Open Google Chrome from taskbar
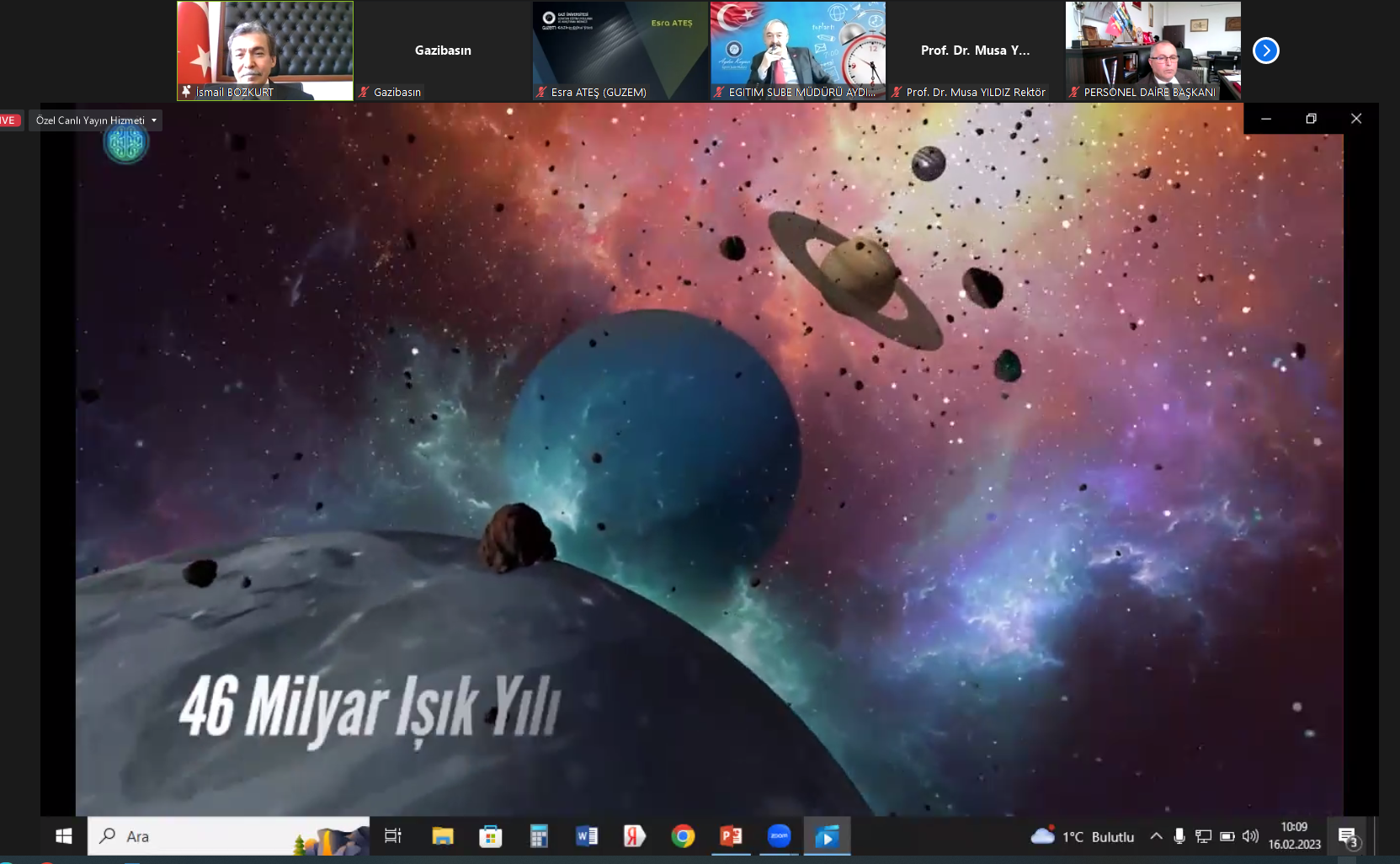 (683, 836)
